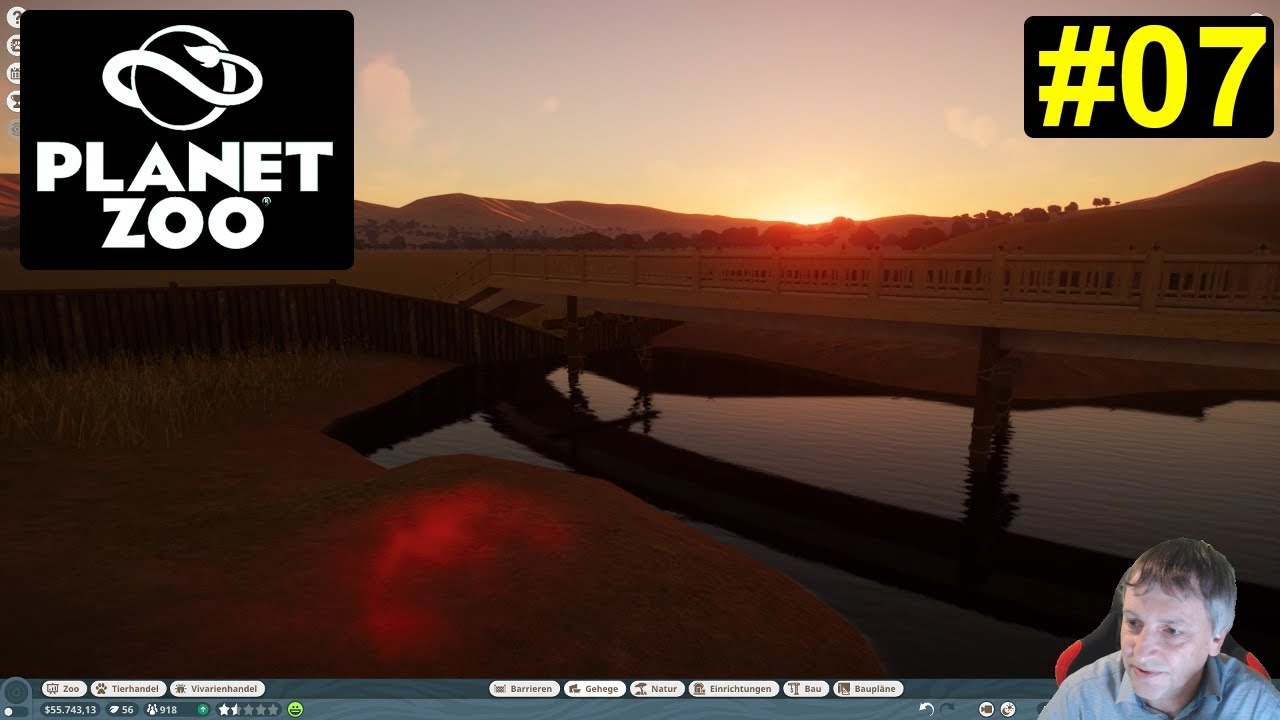The width and height of the screenshot is (1280, 720).
Task: Open the animal overview paw icon
Action: (15, 45)
